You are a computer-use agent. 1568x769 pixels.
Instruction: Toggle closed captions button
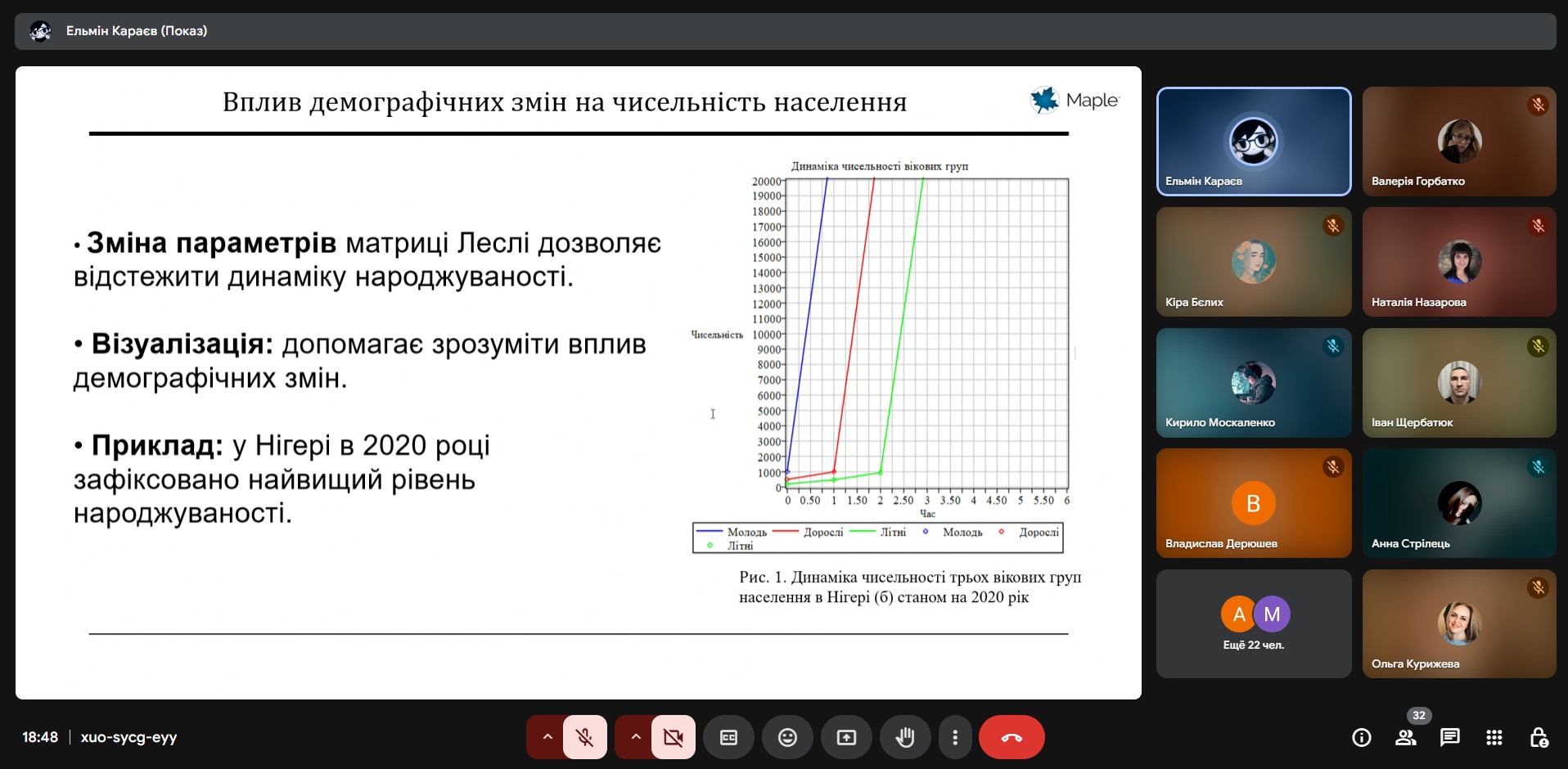click(728, 737)
